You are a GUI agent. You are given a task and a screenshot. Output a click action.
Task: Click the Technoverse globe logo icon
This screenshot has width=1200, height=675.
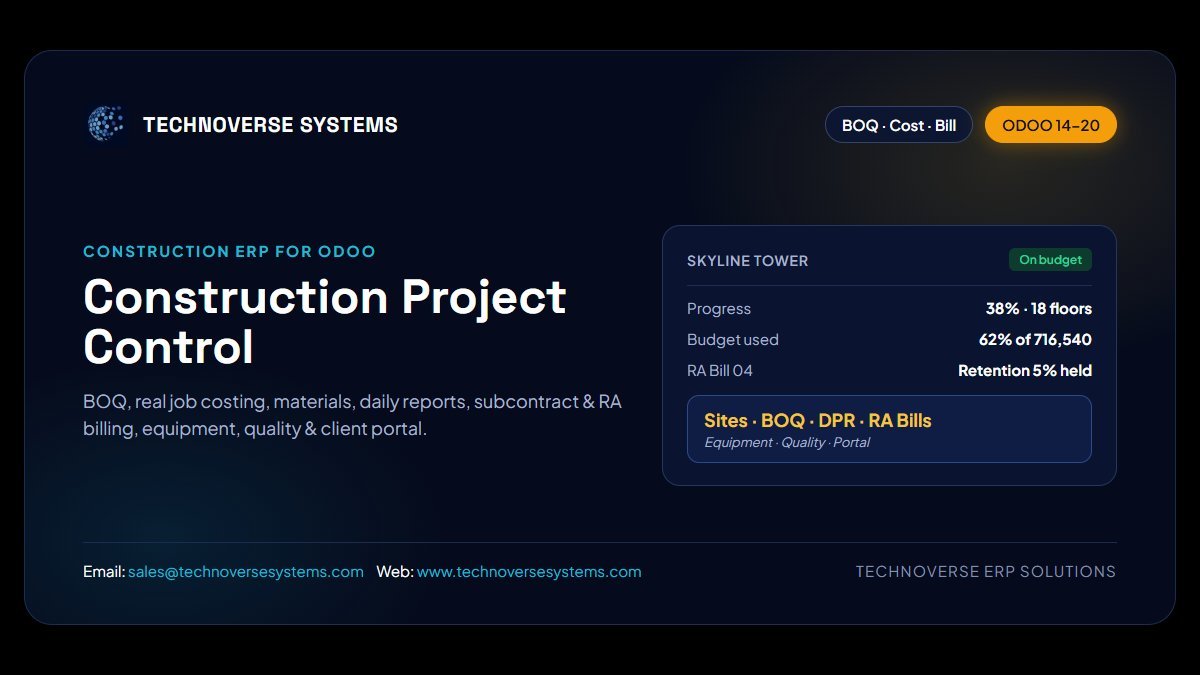pos(106,124)
